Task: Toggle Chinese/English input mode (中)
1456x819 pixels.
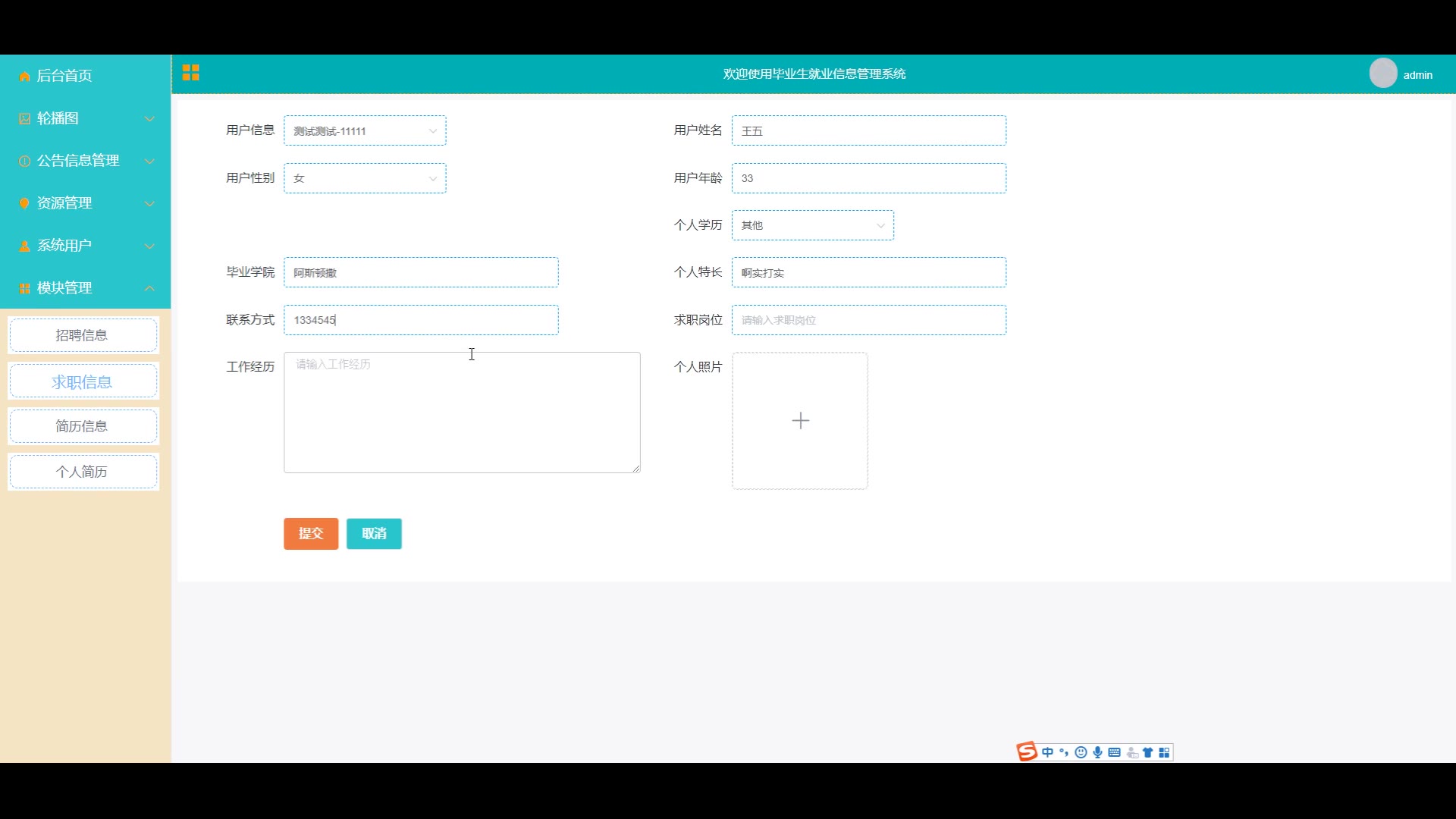Action: (1047, 752)
